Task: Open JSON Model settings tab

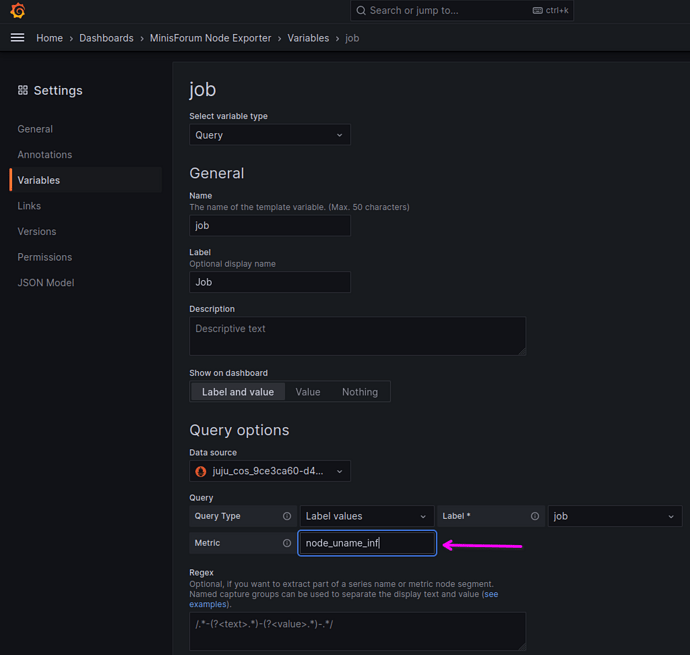Action: tap(46, 283)
